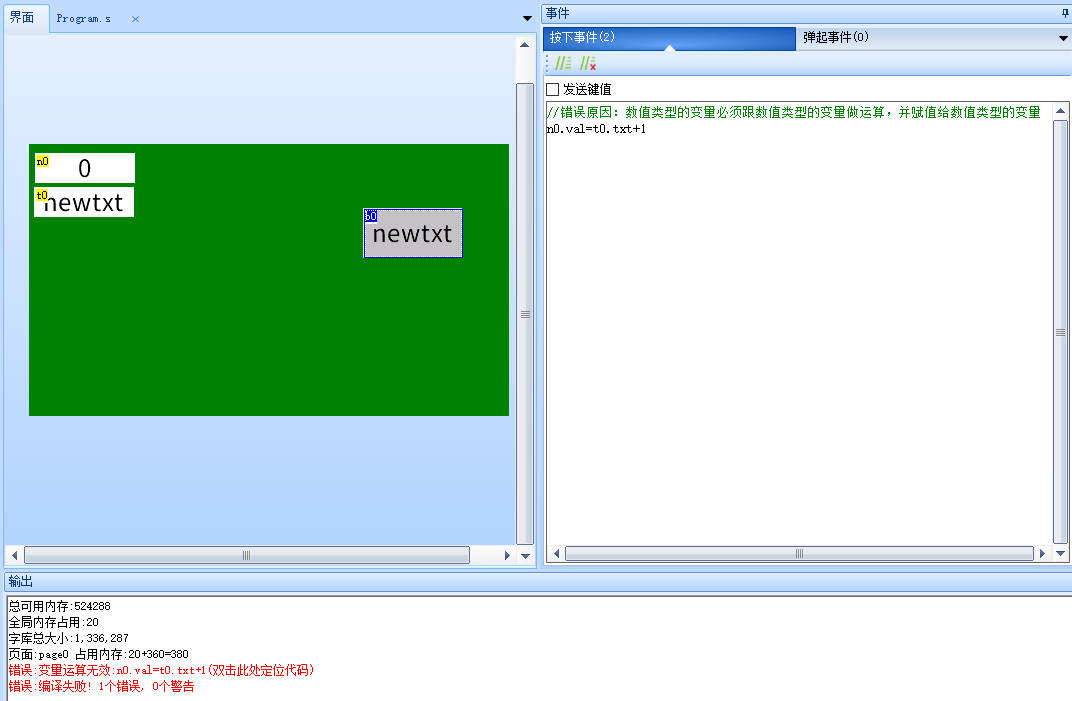The width and height of the screenshot is (1072, 701).
Task: Select the 按下事件(2) tab
Action: tap(582, 37)
